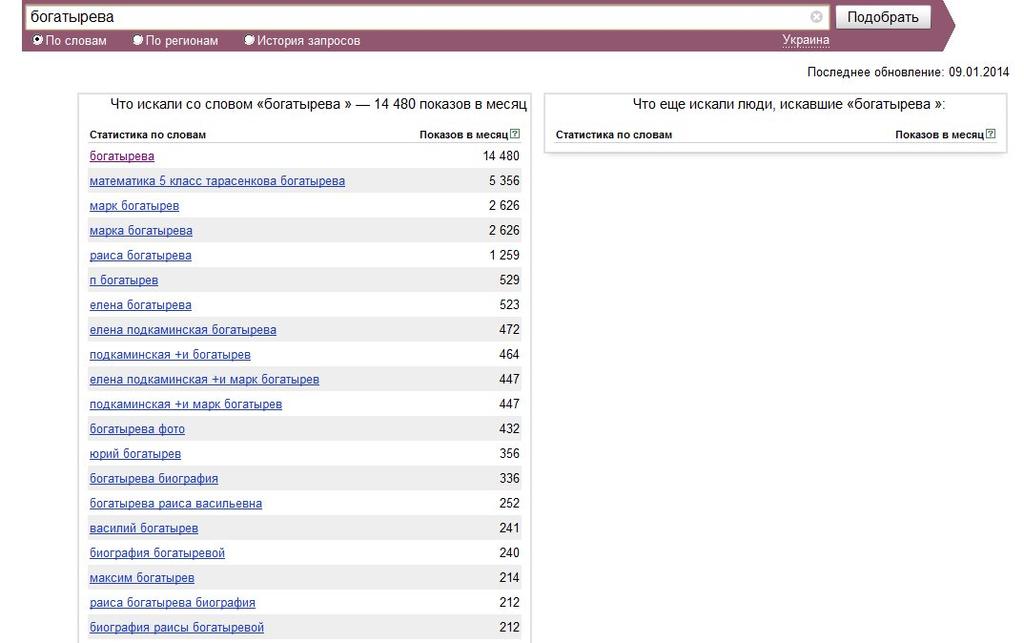Open help icon beside right 'Показов в месяц'
The width and height of the screenshot is (1024, 643).
pyautogui.click(x=991, y=134)
